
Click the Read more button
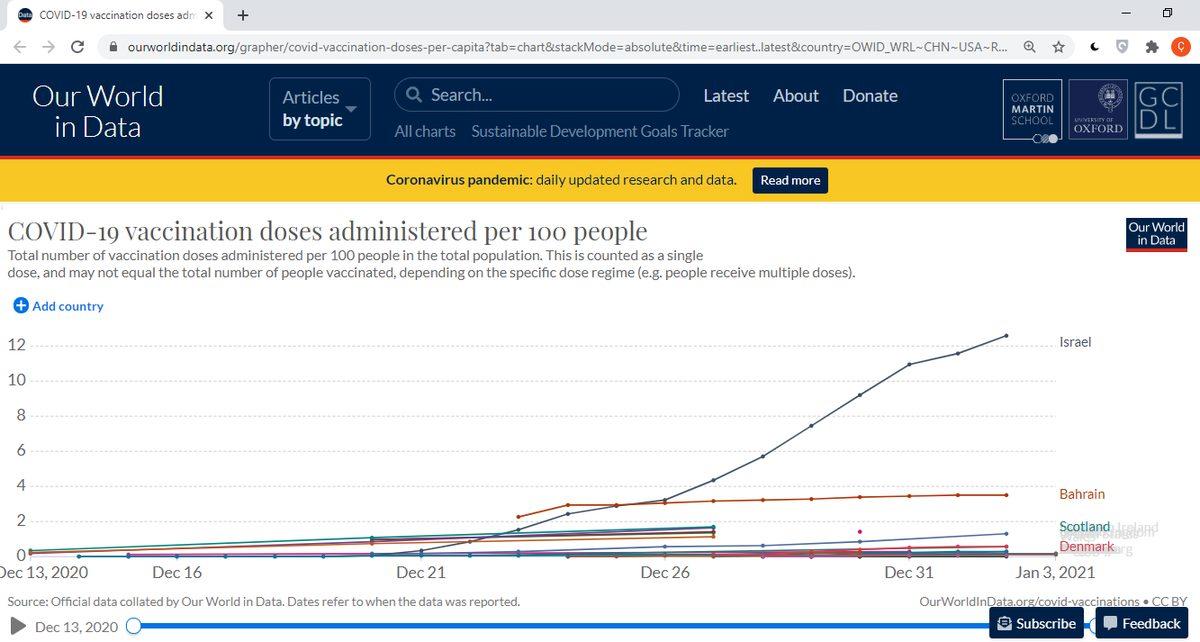(790, 180)
